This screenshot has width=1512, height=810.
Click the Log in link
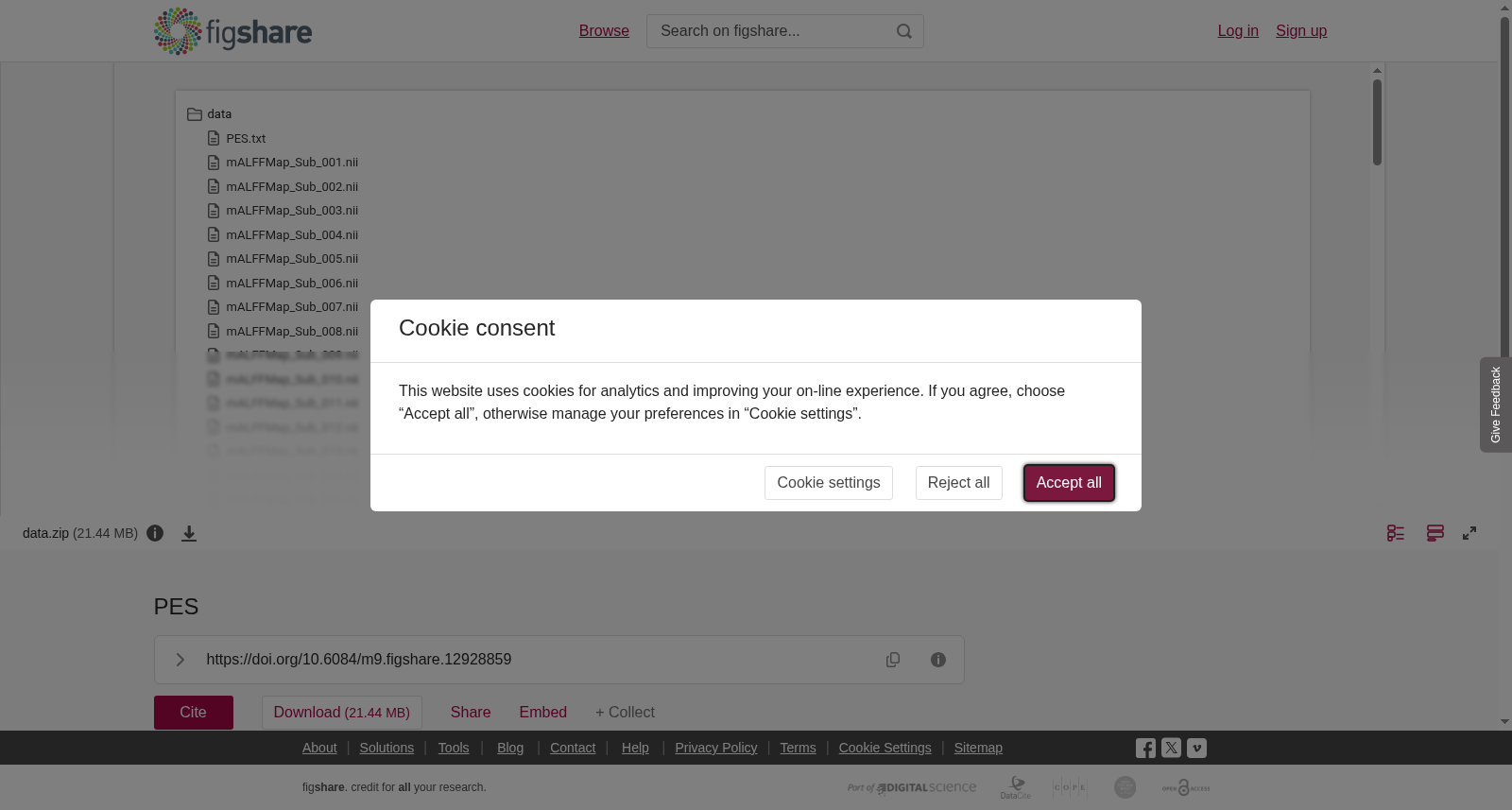tap(1238, 31)
